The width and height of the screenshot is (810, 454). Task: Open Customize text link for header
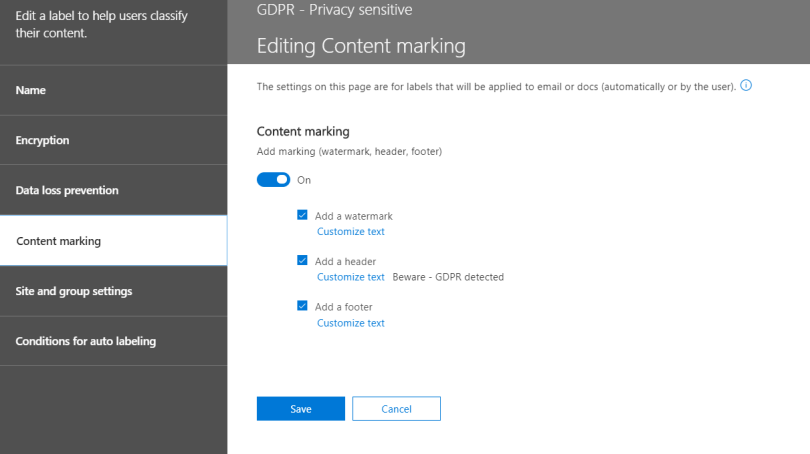pyautogui.click(x=350, y=277)
